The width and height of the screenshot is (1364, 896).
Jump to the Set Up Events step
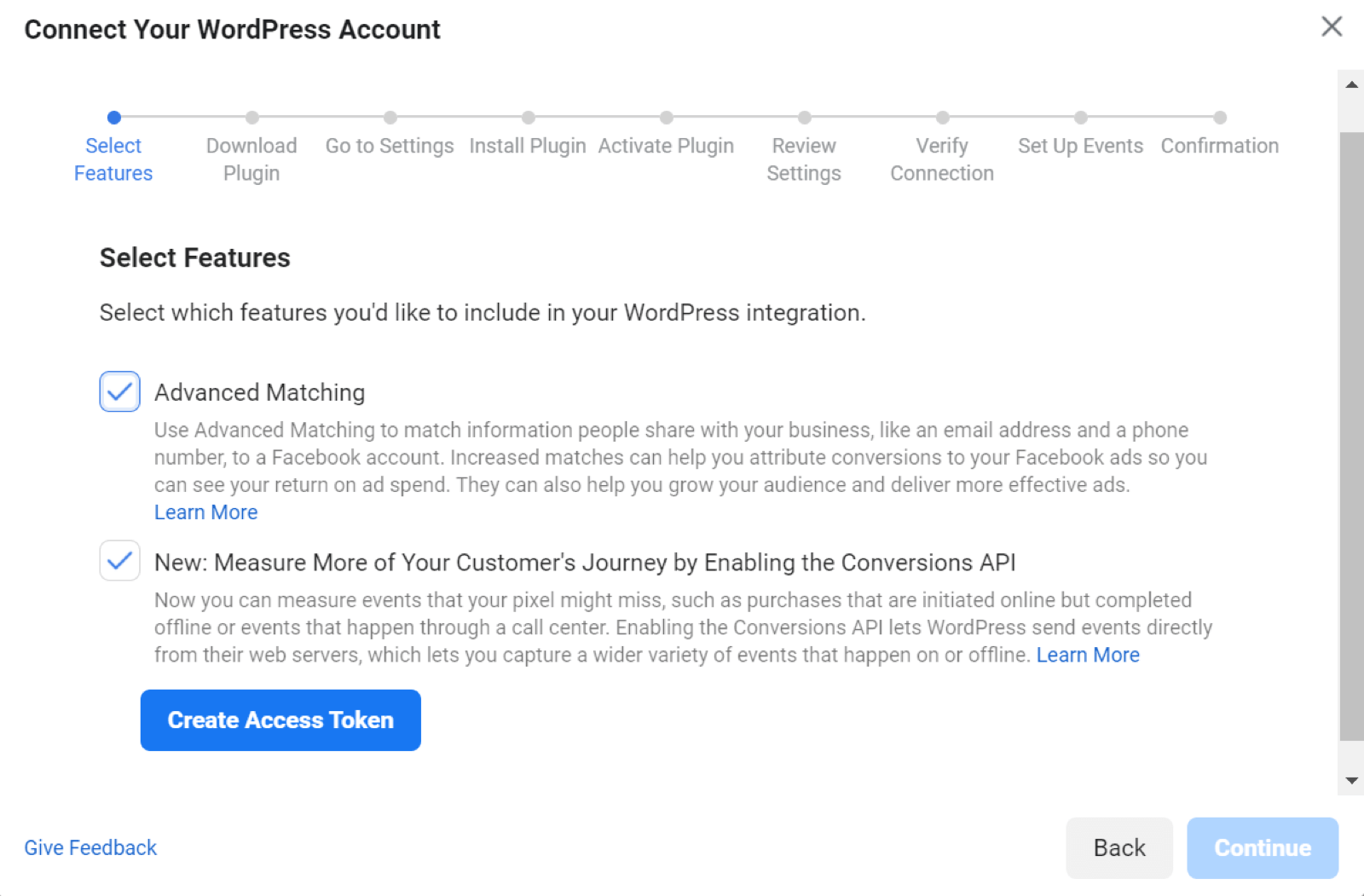tap(1081, 118)
